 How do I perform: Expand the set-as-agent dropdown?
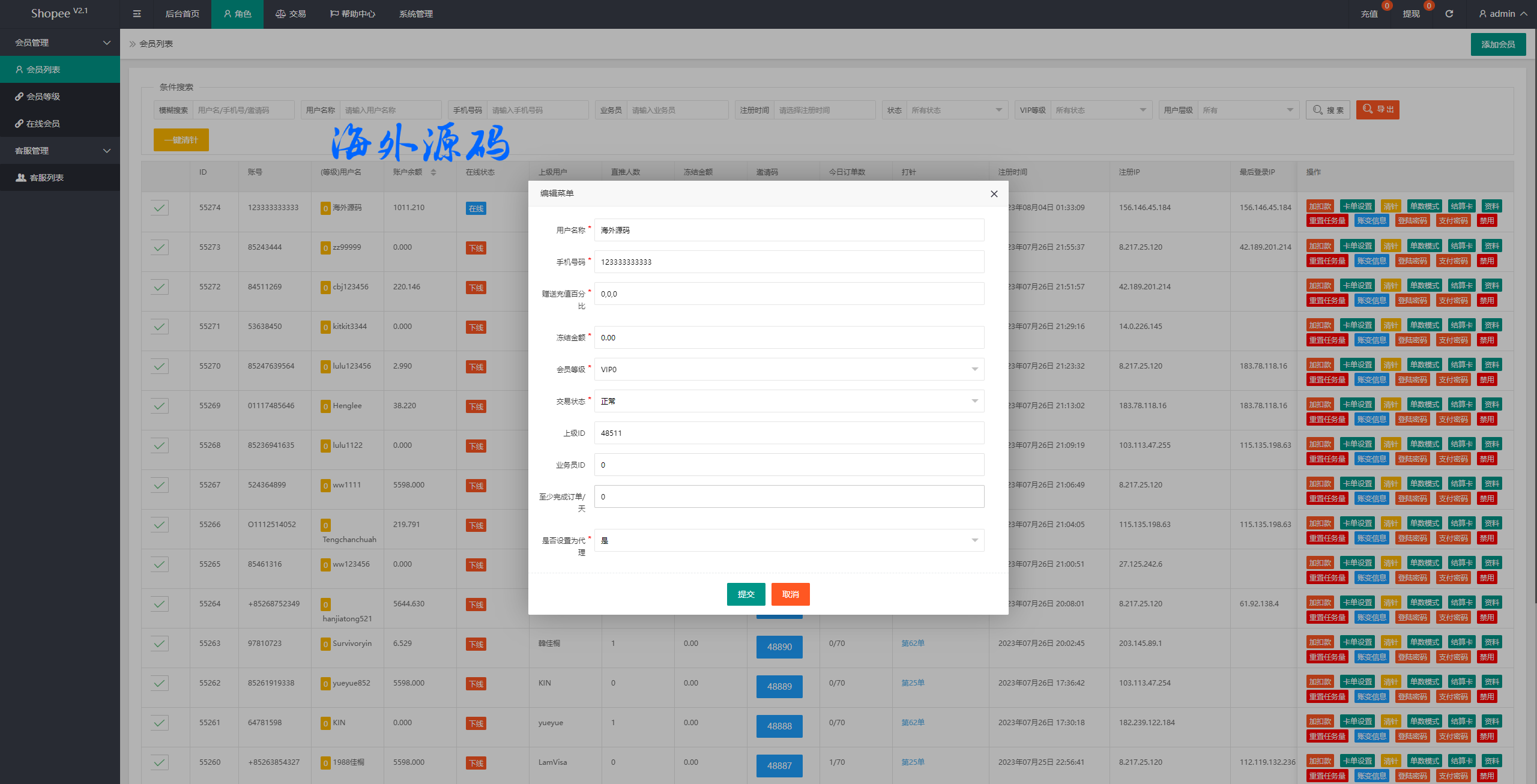[x=789, y=540]
